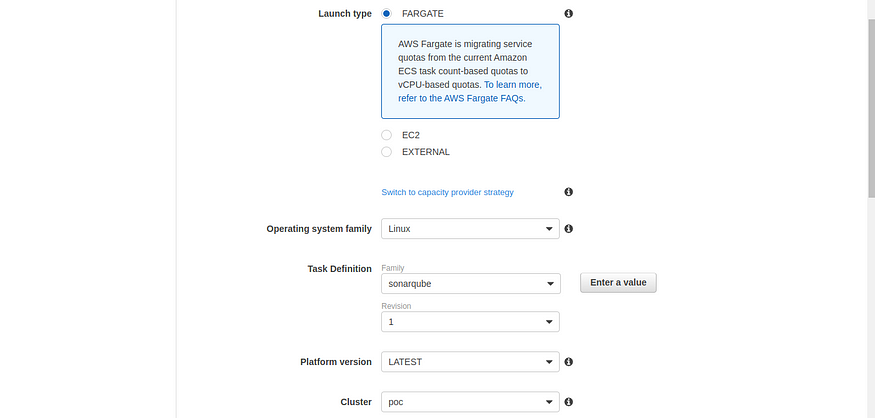Viewport: 875px width, 418px height.
Task: Click the Launch type label
Action: click(344, 13)
